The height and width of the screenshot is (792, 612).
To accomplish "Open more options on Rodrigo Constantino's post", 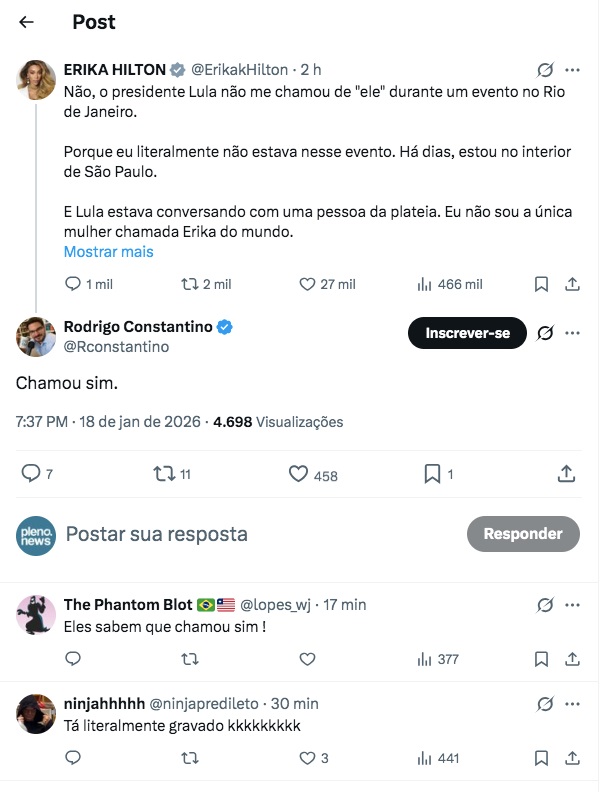I will (x=572, y=333).
